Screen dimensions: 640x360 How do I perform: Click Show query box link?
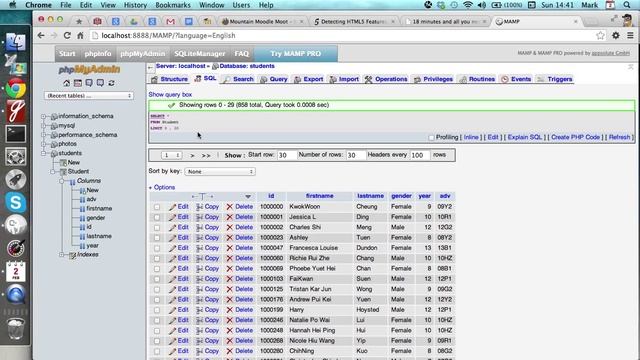170,94
